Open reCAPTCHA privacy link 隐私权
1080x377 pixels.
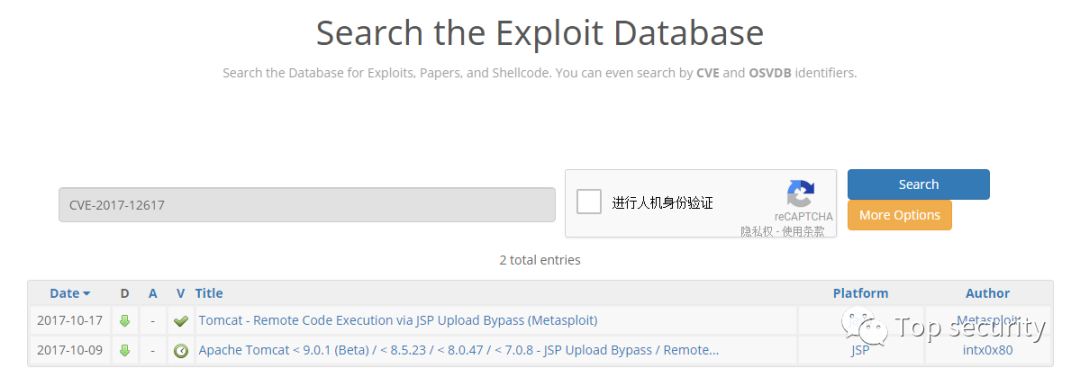[x=756, y=232]
